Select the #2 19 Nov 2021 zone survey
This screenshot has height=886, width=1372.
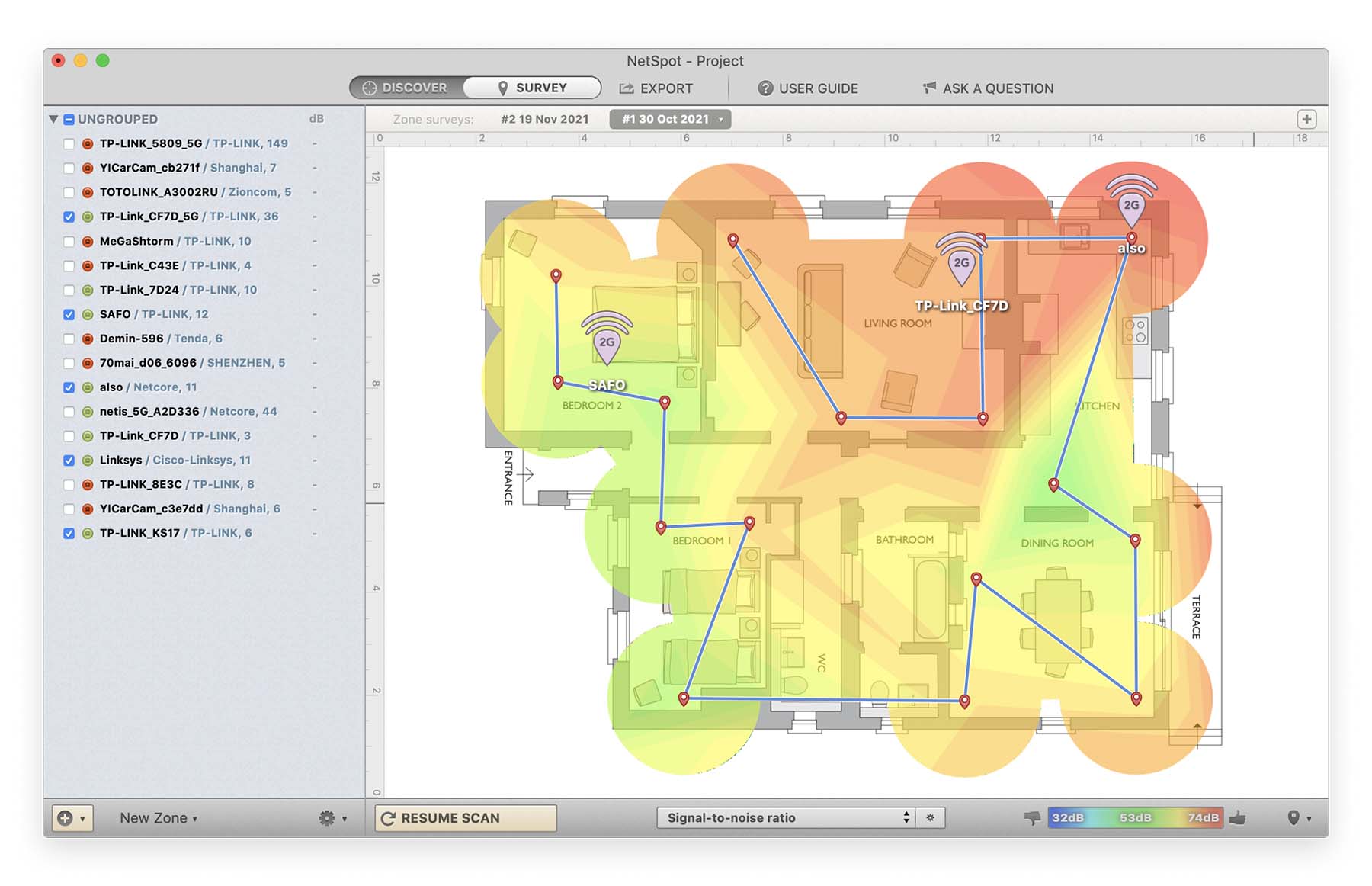click(x=545, y=119)
